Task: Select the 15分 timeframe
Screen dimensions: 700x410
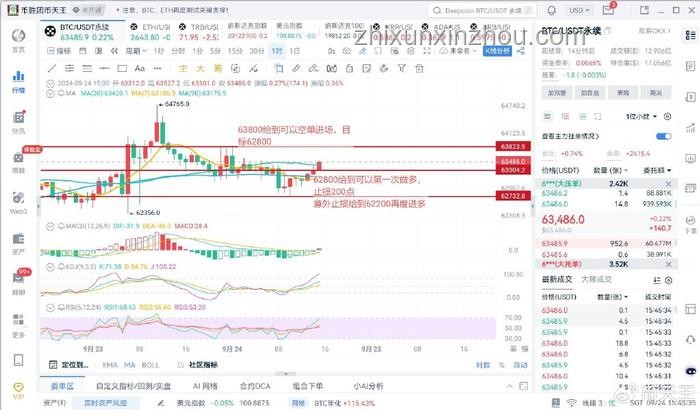Action: pos(235,51)
